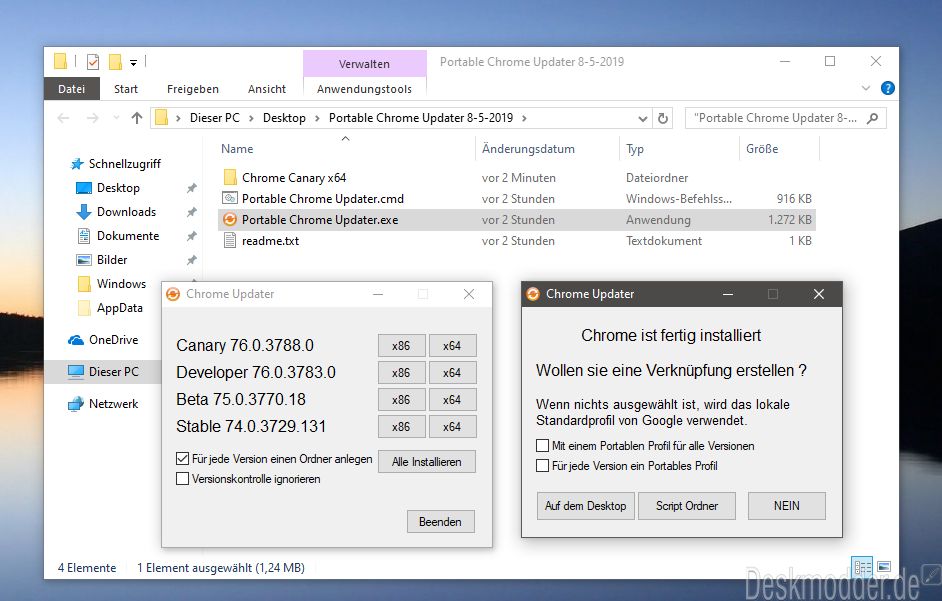
Task: Click the back navigation arrow in Explorer
Action: pyautogui.click(x=63, y=118)
